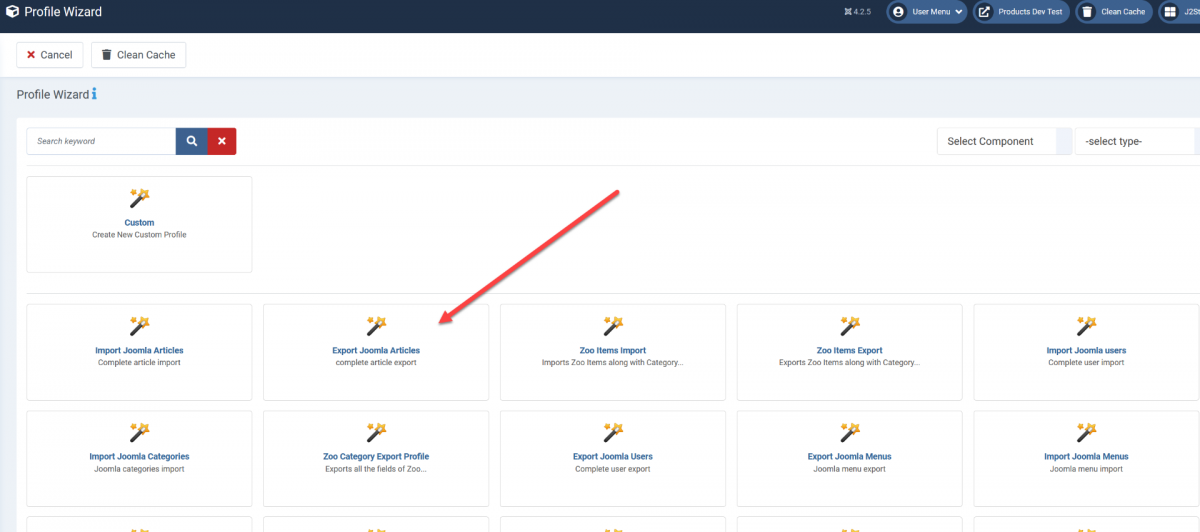Click Zoo Items Export wand icon
This screenshot has height=532, width=1200.
[x=850, y=326]
